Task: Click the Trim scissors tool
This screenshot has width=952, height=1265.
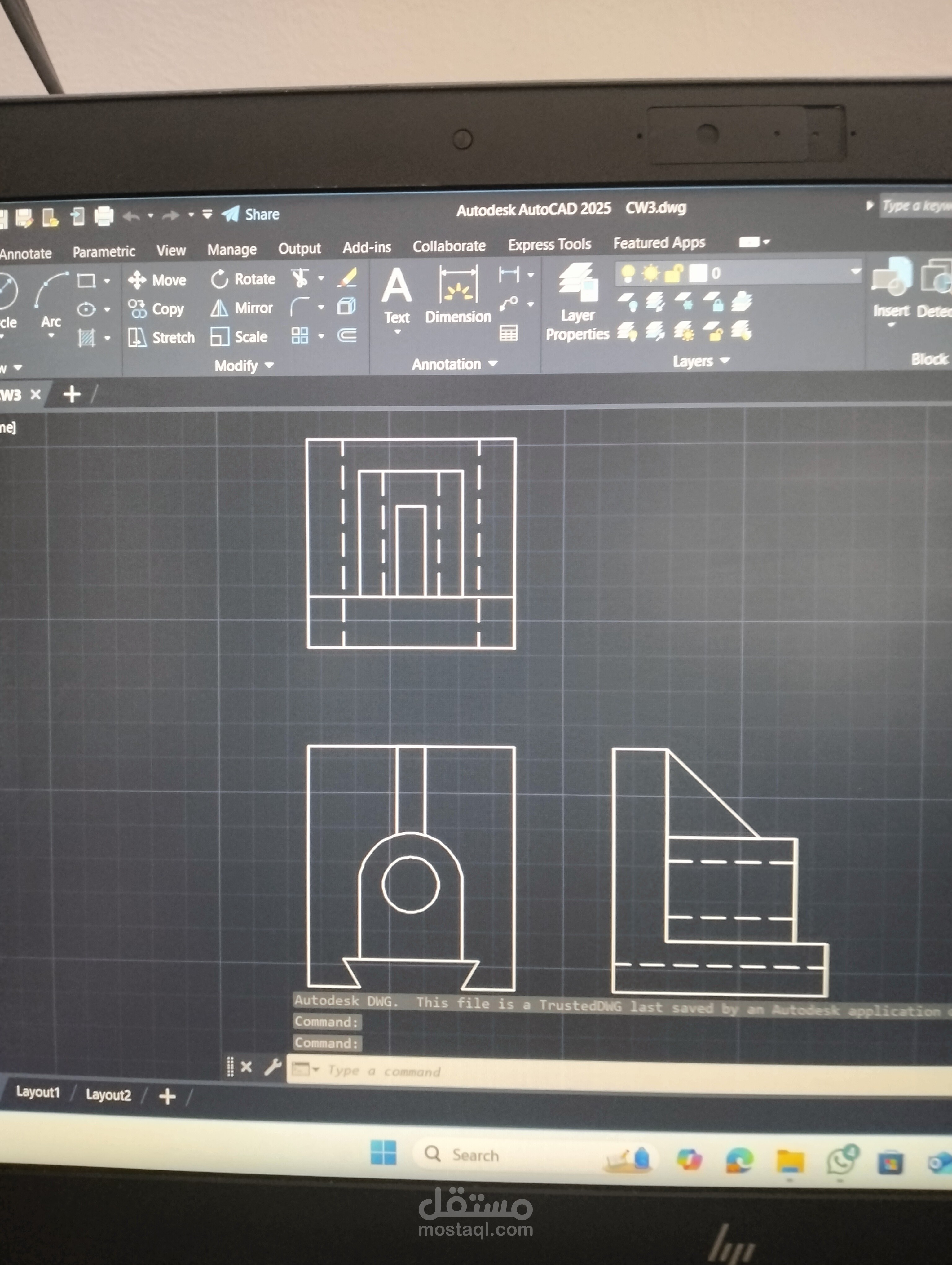Action: pyautogui.click(x=300, y=278)
